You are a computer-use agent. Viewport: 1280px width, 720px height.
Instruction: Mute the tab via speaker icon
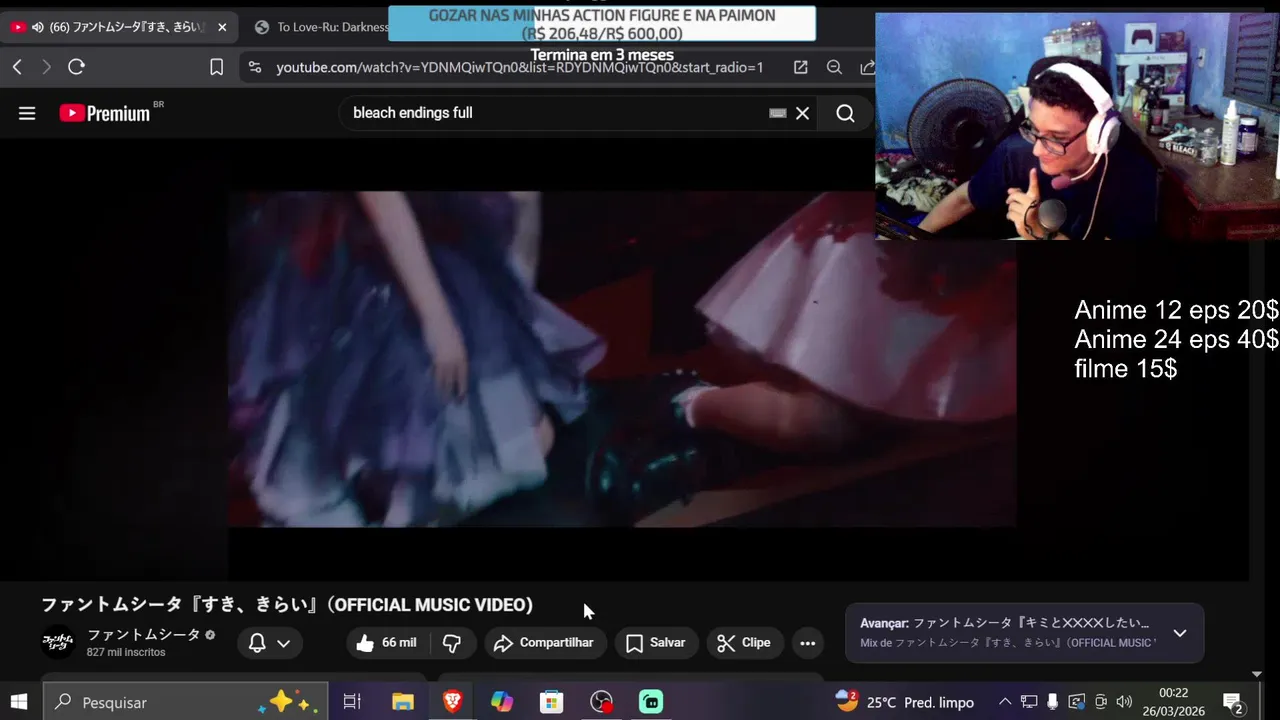(38, 27)
